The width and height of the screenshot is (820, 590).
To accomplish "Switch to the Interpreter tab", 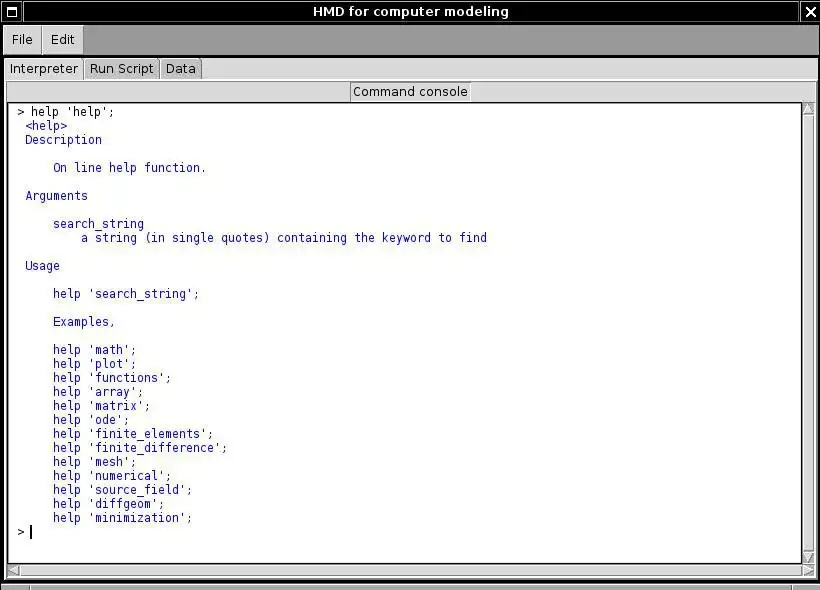I will click(44, 69).
